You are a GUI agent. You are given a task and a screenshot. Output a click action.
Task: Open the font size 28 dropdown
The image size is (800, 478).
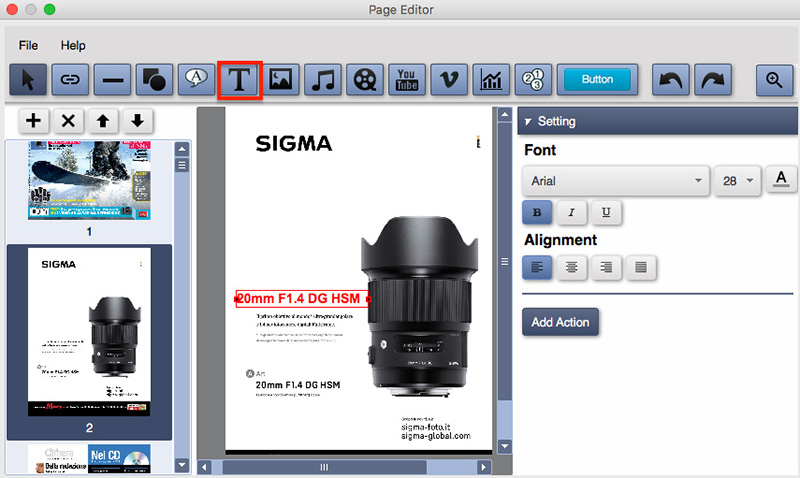(738, 181)
